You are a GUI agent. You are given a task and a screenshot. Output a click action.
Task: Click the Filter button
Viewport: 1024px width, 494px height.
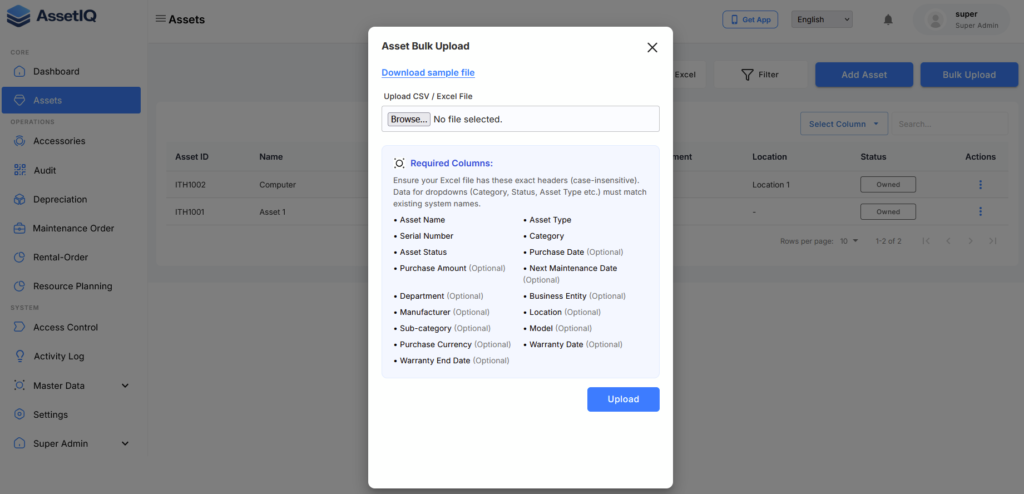click(760, 74)
